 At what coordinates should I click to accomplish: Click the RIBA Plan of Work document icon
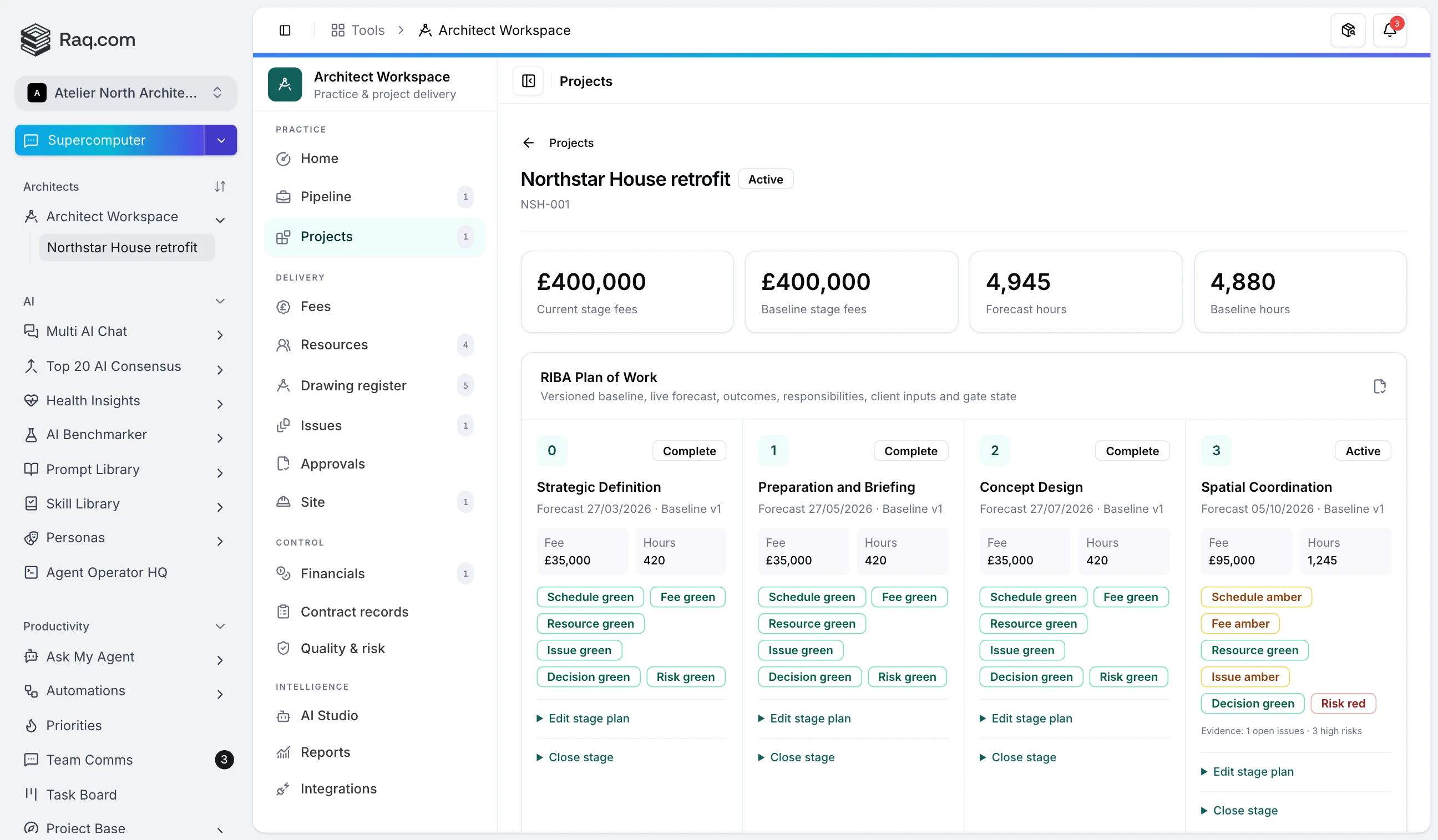point(1379,386)
